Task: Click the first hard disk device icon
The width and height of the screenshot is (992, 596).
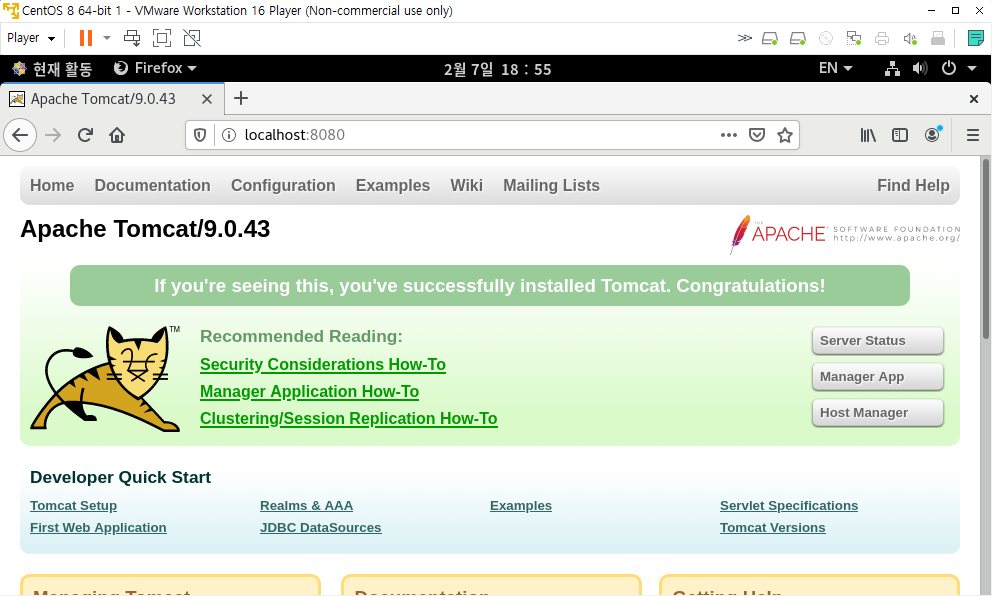Action: [x=769, y=39]
